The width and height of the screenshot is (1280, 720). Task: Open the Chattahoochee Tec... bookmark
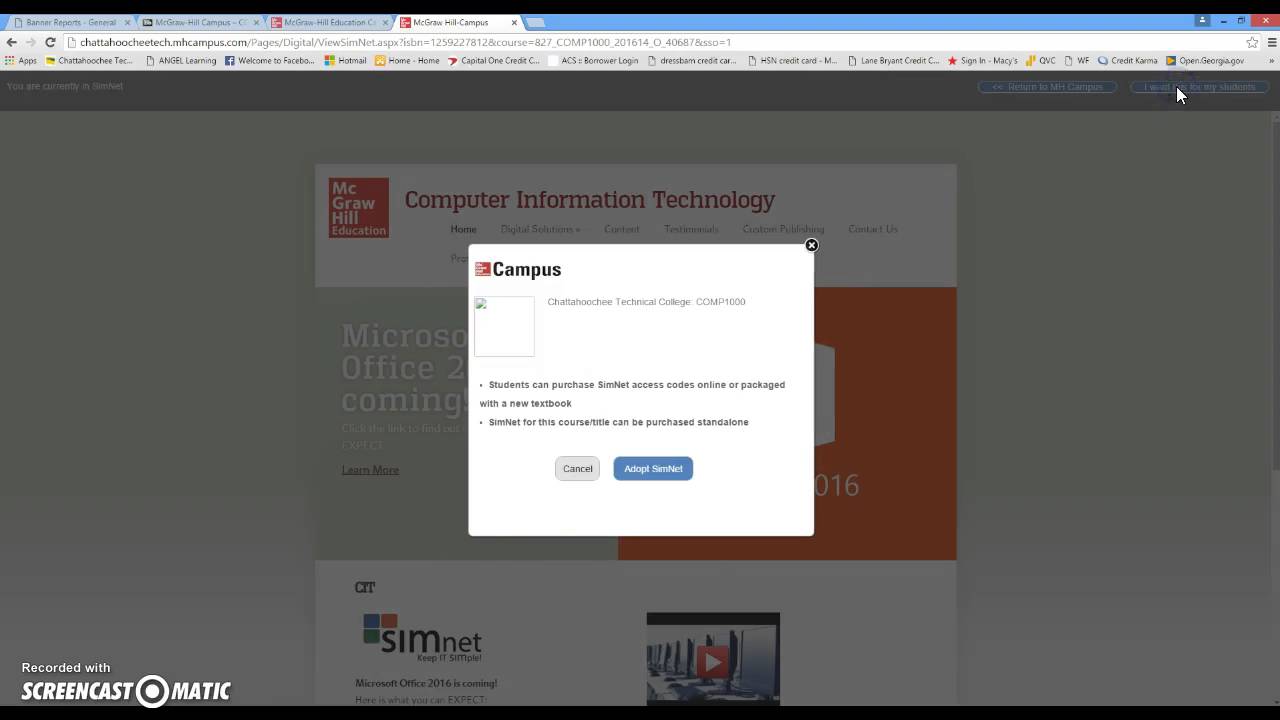[88, 60]
